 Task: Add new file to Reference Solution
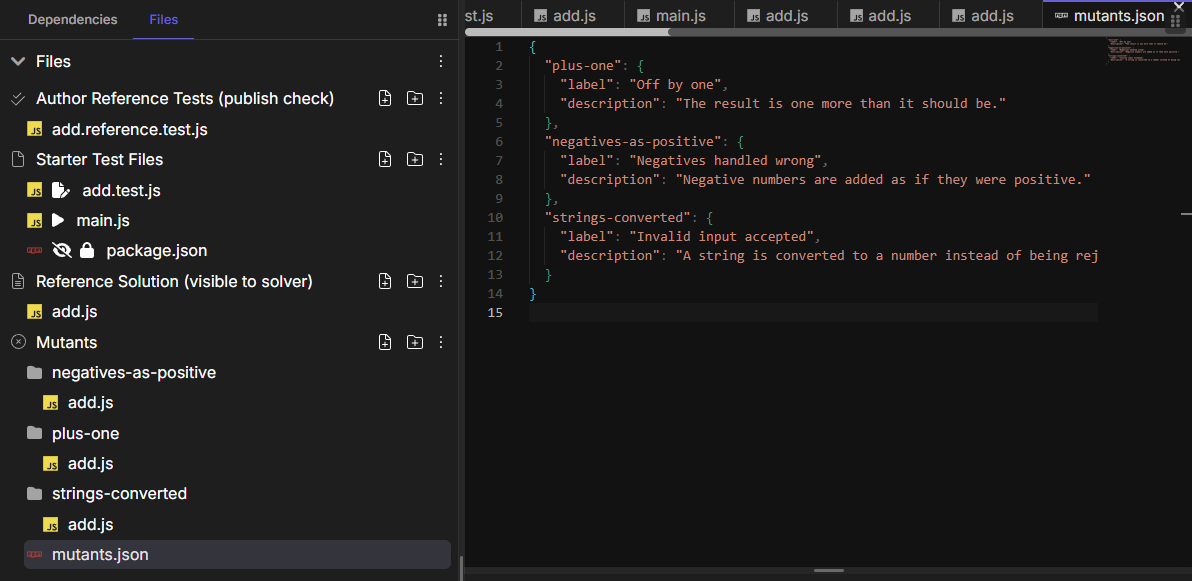pyautogui.click(x=385, y=281)
